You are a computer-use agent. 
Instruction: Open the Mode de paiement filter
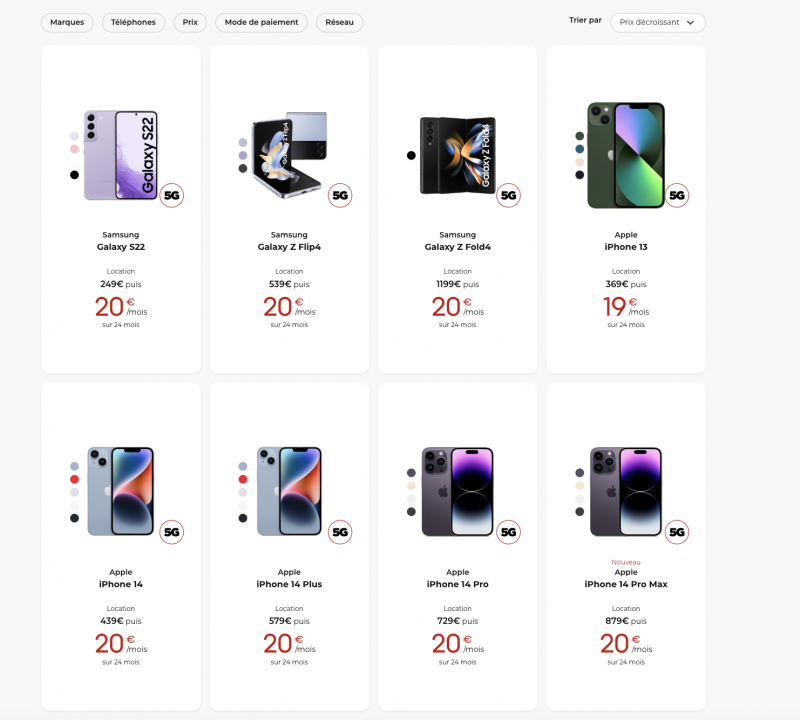[x=262, y=22]
